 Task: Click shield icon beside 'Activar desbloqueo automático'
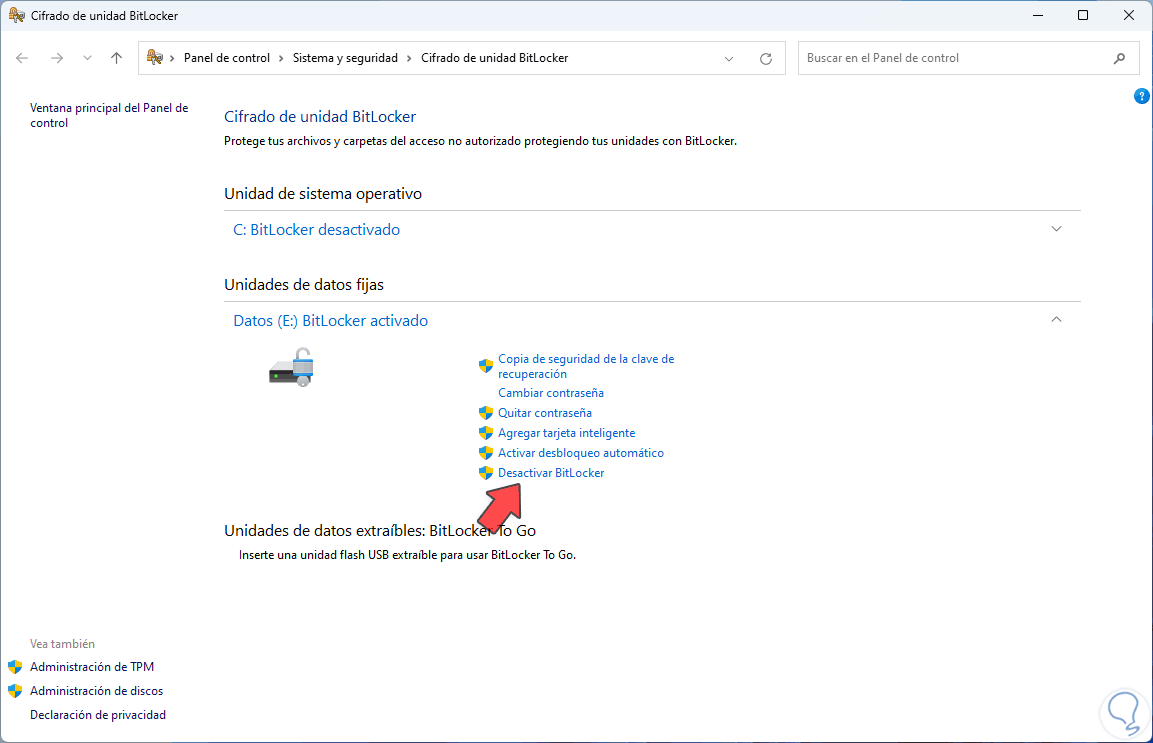(485, 452)
